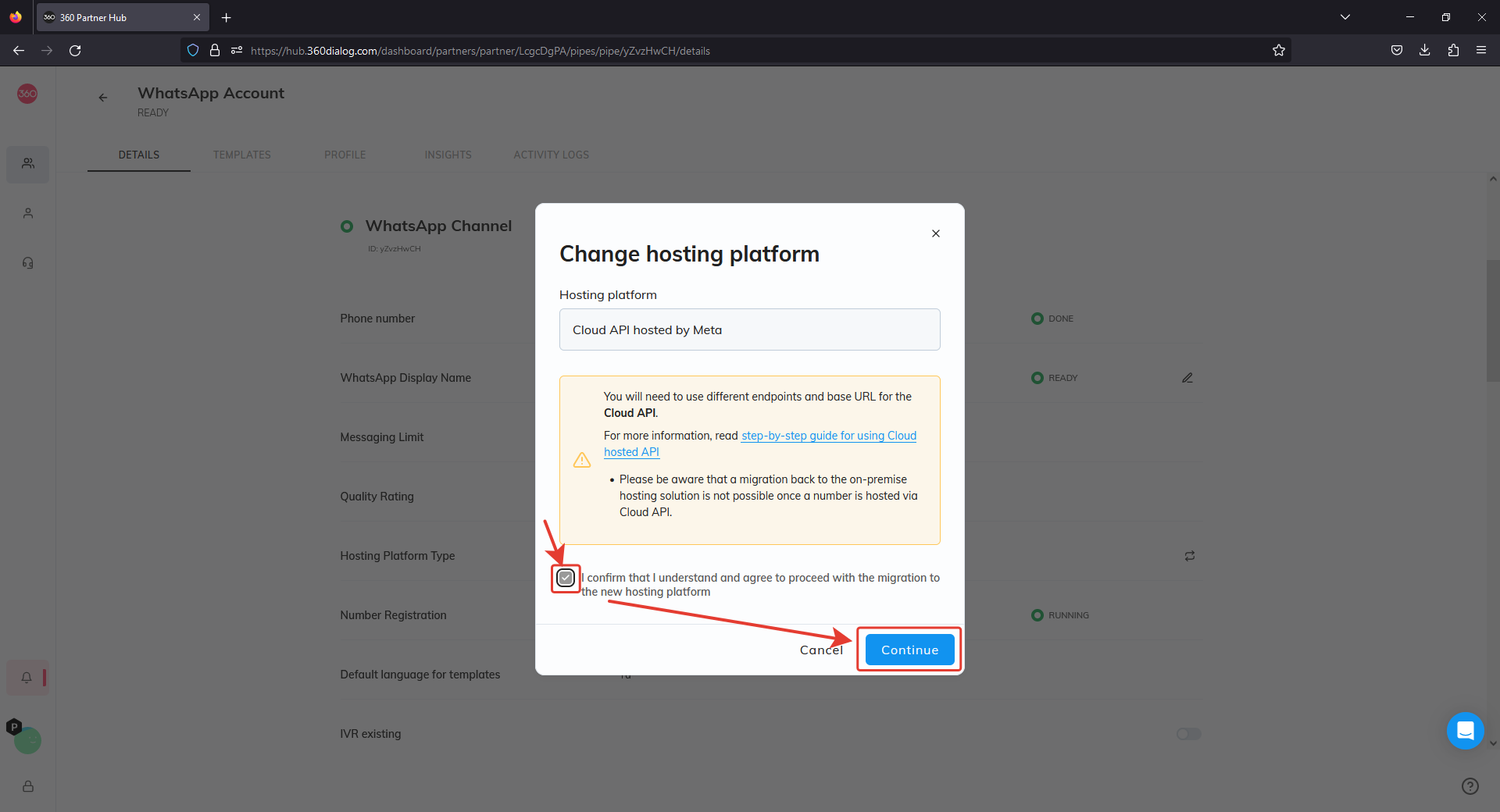The height and width of the screenshot is (812, 1500).
Task: Toggle the IVR existing switch
Action: pos(1188,734)
